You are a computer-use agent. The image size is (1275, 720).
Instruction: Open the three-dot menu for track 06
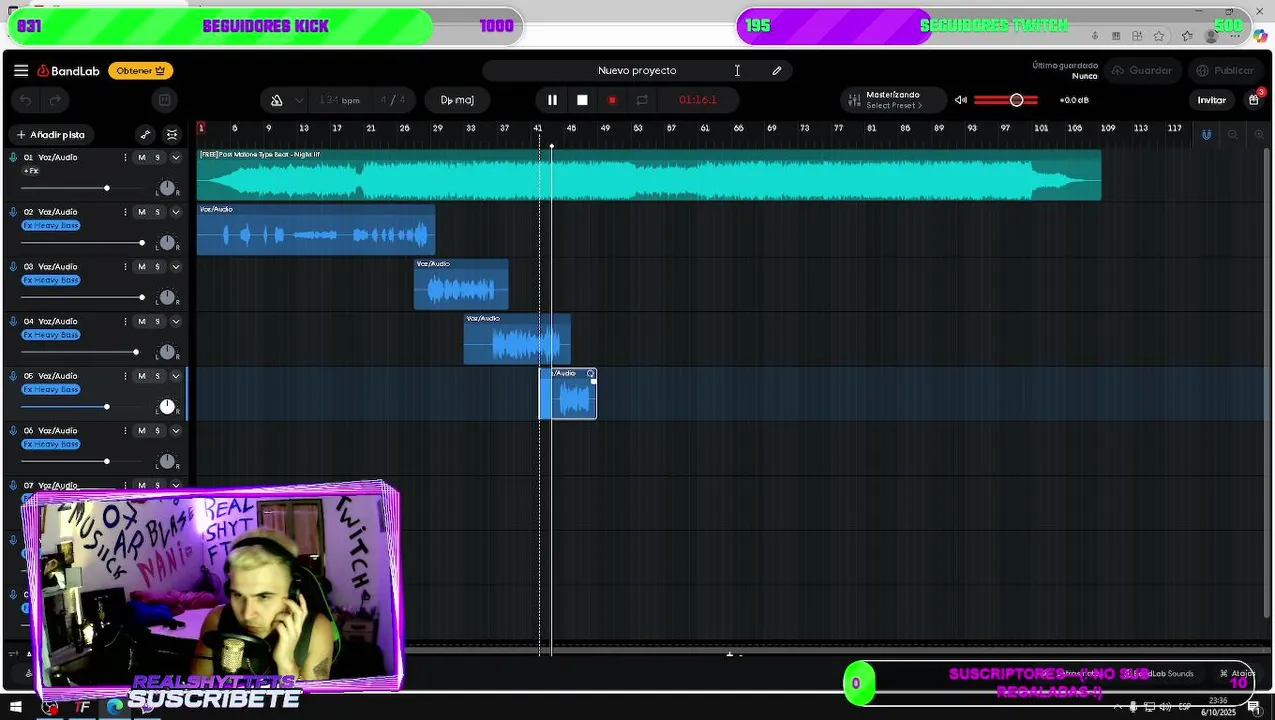125,430
